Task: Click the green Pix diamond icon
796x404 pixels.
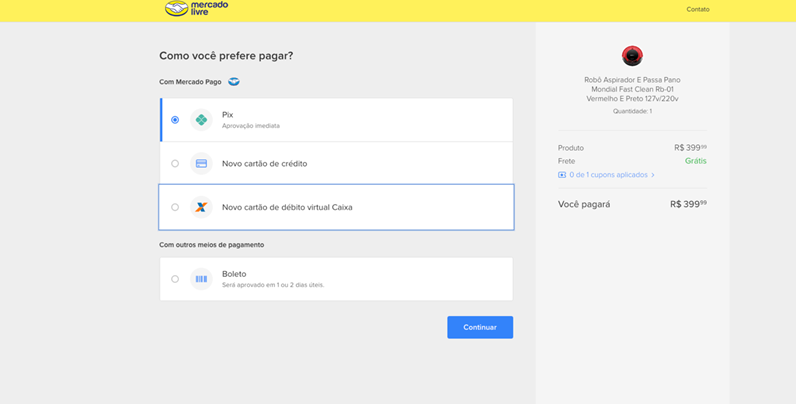Action: (x=201, y=120)
